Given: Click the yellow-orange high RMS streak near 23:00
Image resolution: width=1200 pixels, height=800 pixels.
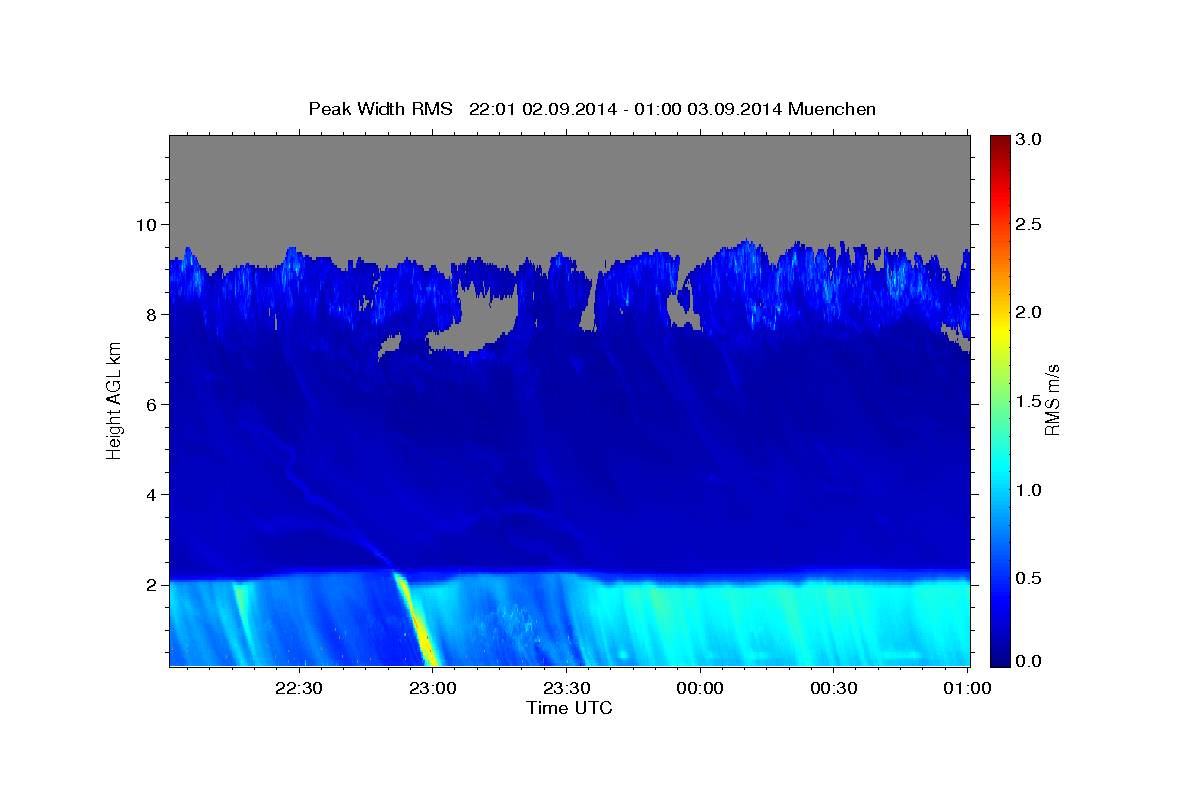Looking at the screenshot, I should (x=416, y=620).
